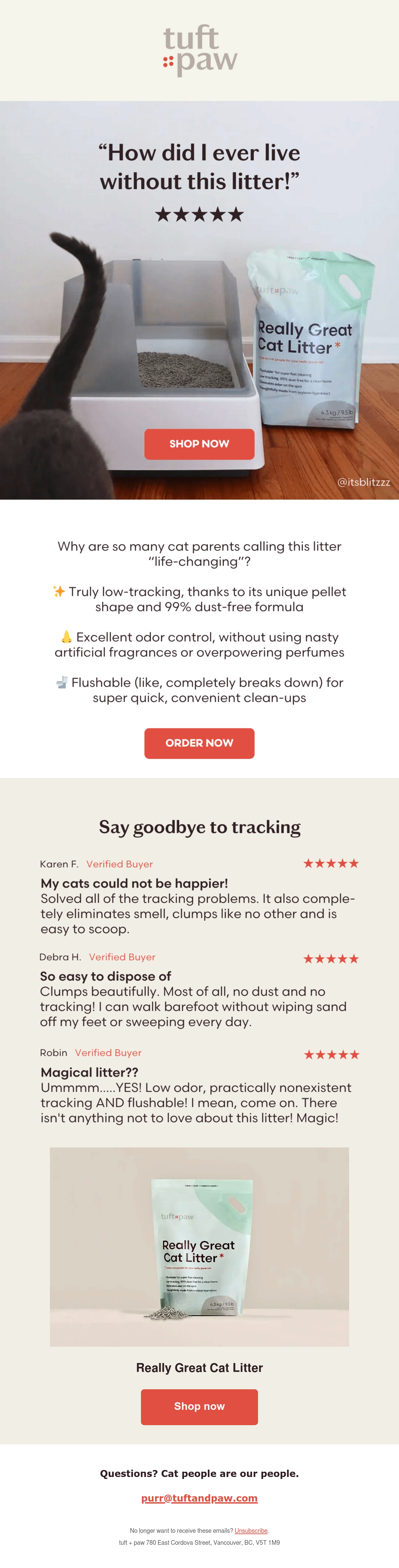Open the purr@tuftandpaw.com email link
Viewport: 399px width, 1568px height.
pyautogui.click(x=199, y=1498)
